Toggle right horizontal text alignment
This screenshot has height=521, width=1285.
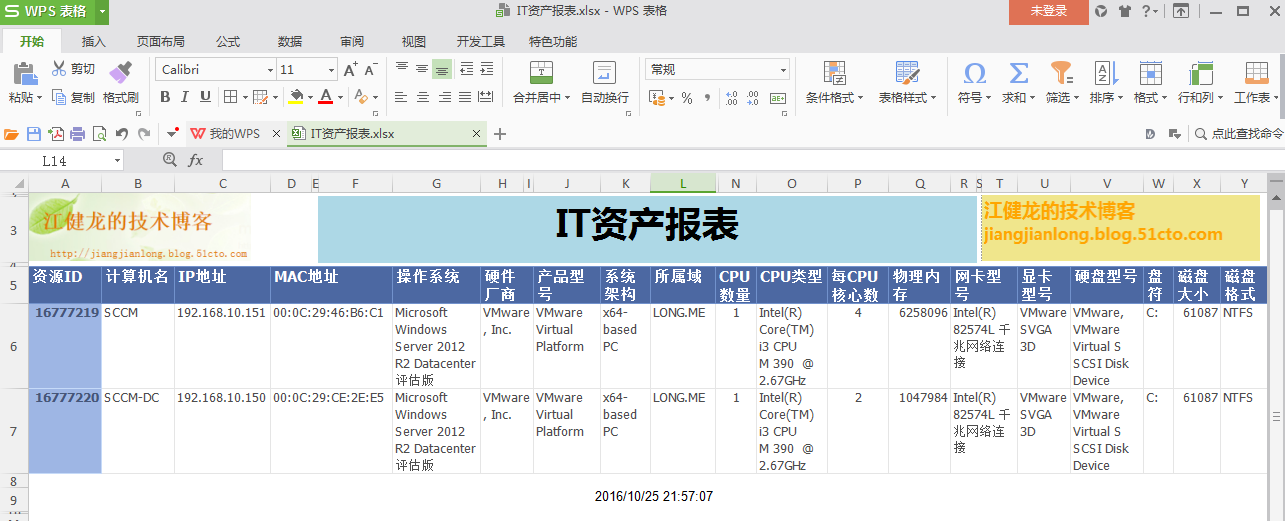[443, 98]
